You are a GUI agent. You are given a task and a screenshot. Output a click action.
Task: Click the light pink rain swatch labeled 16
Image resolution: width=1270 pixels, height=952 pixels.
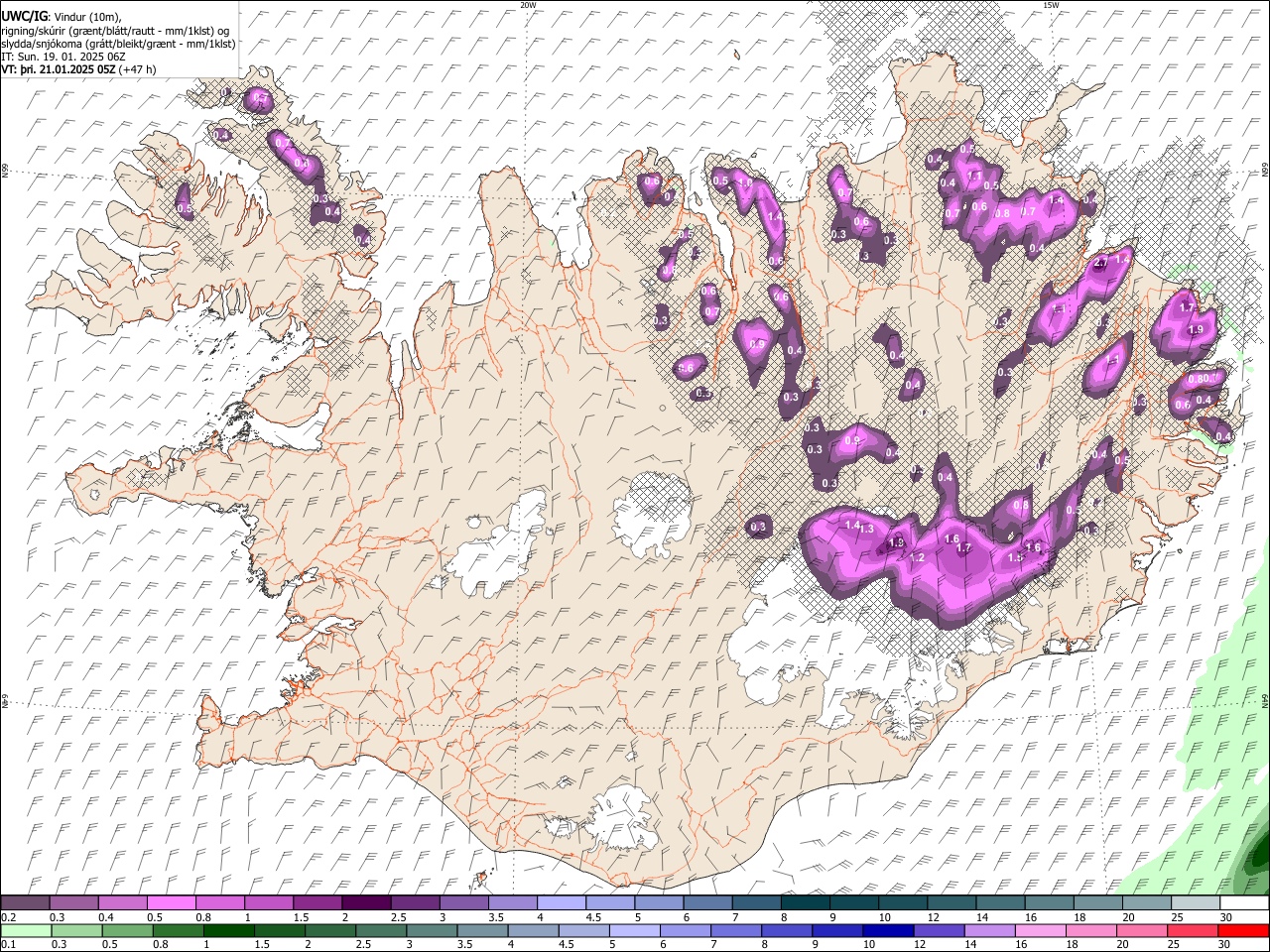[1039, 930]
